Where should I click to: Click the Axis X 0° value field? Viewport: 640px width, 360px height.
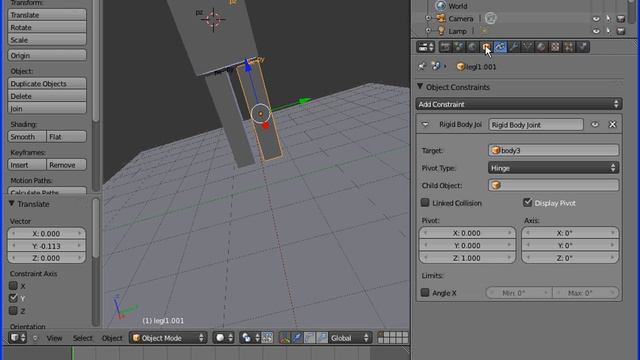pyautogui.click(x=570, y=233)
